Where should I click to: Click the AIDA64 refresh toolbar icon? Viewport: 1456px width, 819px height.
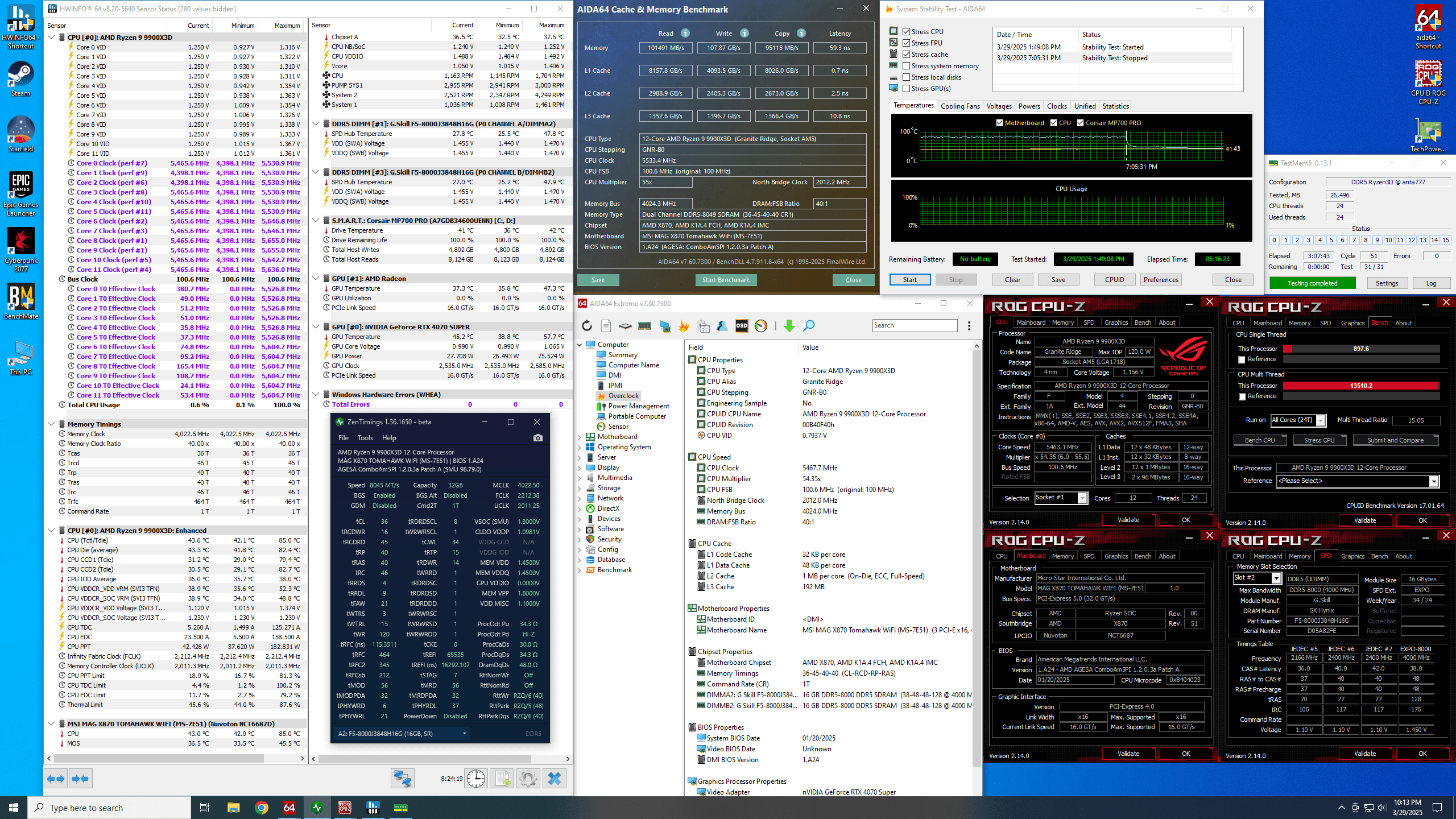tap(587, 326)
